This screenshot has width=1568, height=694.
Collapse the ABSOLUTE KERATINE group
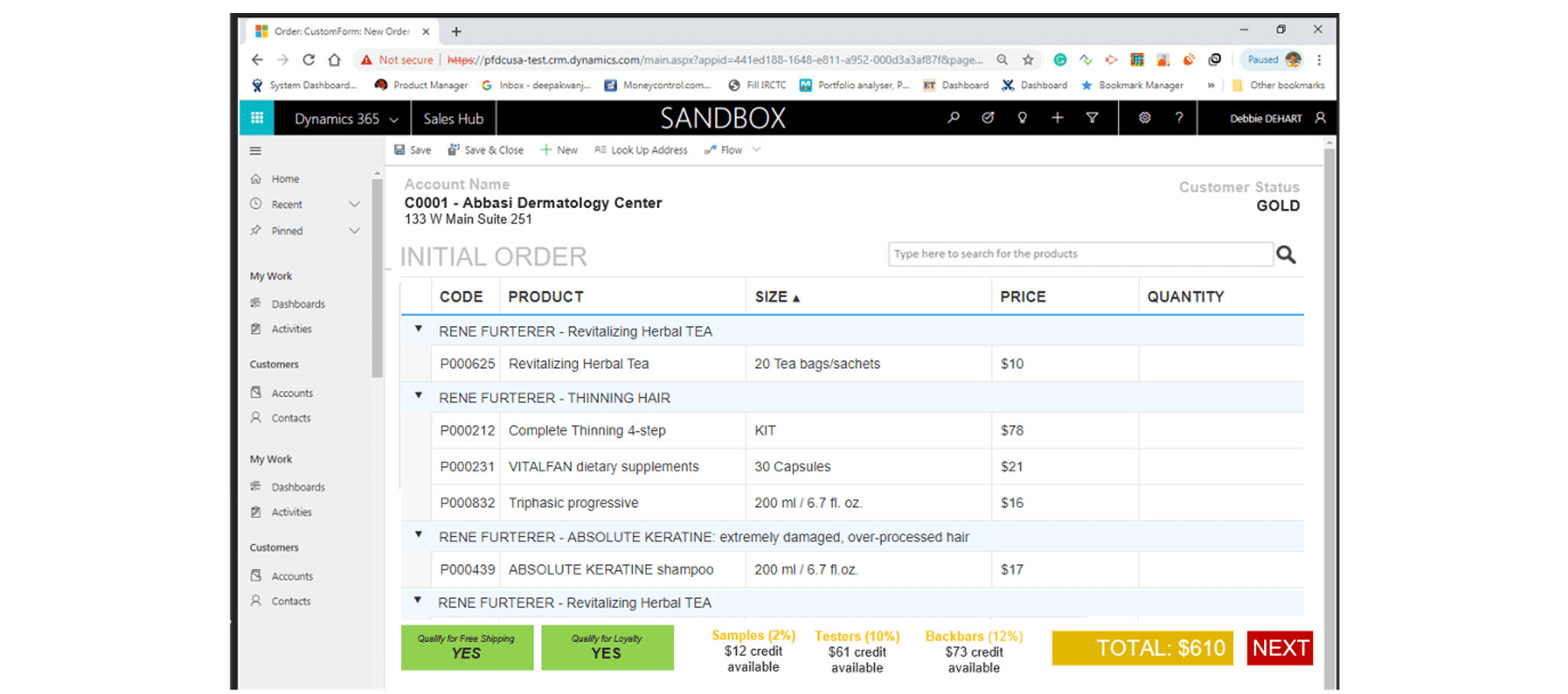(418, 535)
